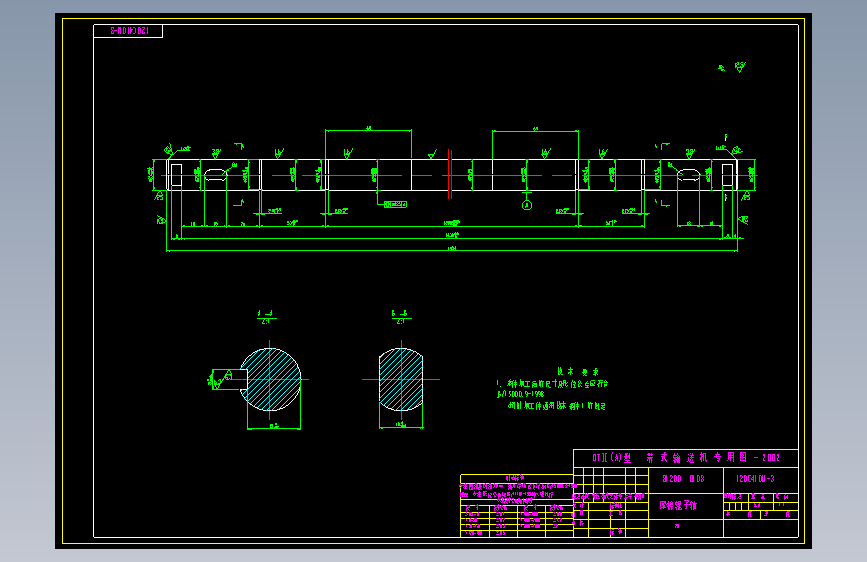Click the tolerance table header in the title block

(x=516, y=477)
